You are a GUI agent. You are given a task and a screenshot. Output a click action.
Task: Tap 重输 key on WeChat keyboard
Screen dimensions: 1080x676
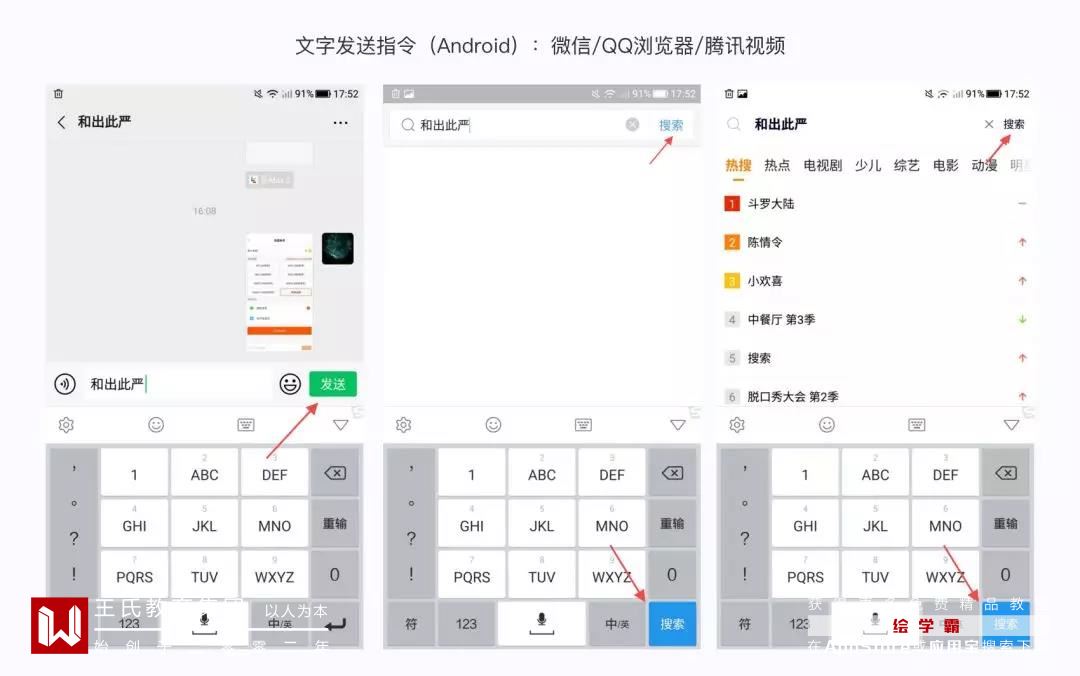pos(335,524)
